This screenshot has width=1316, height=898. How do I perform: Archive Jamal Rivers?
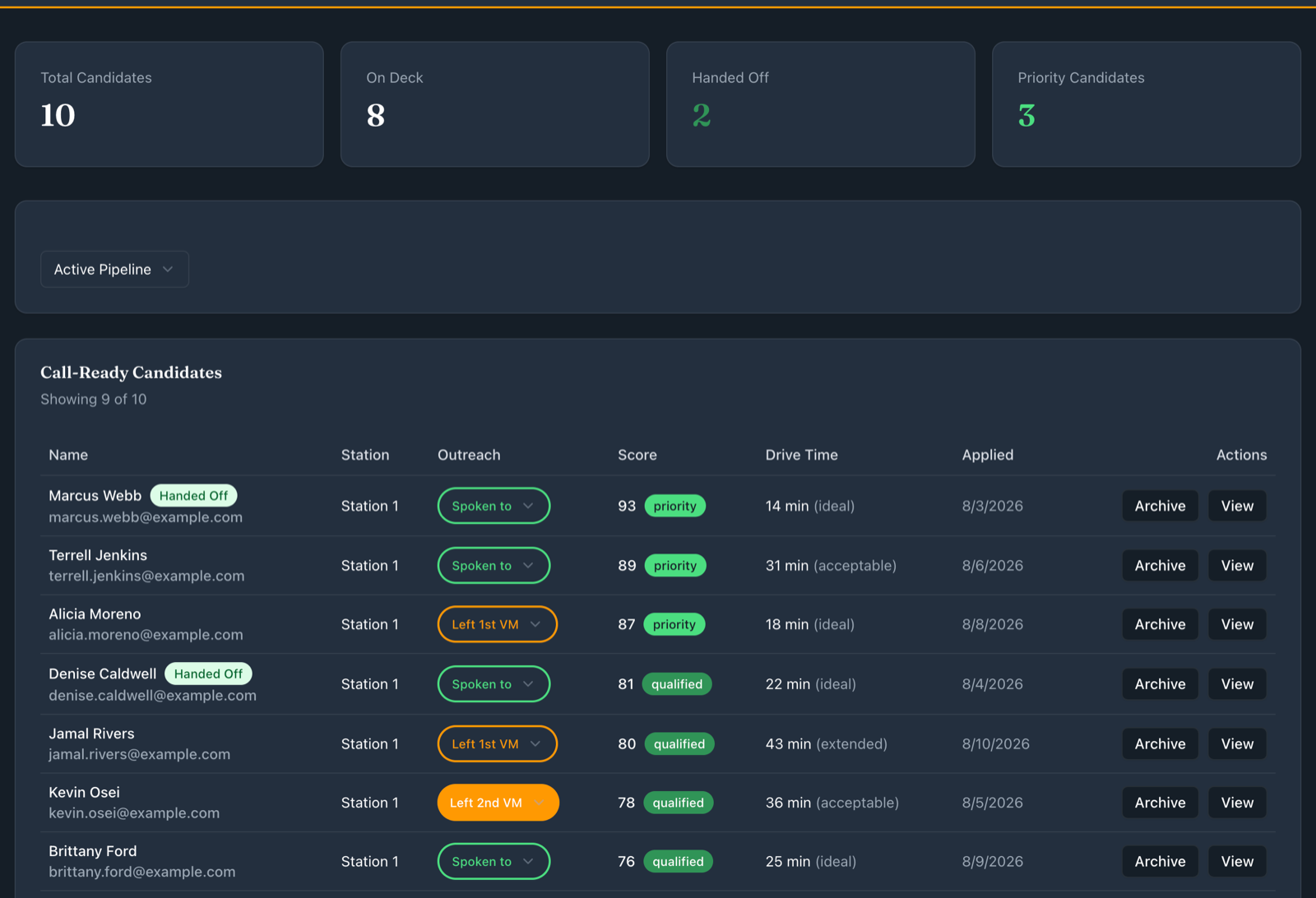pyautogui.click(x=1160, y=743)
